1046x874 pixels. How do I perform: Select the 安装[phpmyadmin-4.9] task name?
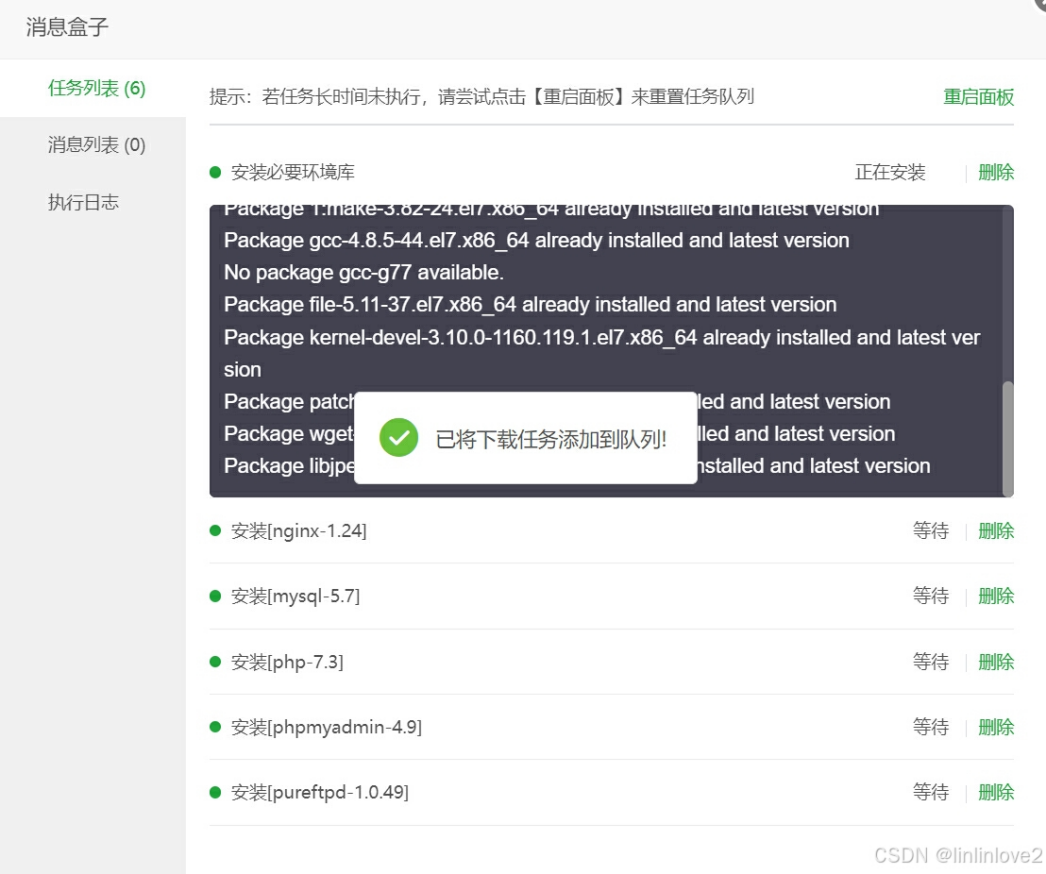[326, 727]
